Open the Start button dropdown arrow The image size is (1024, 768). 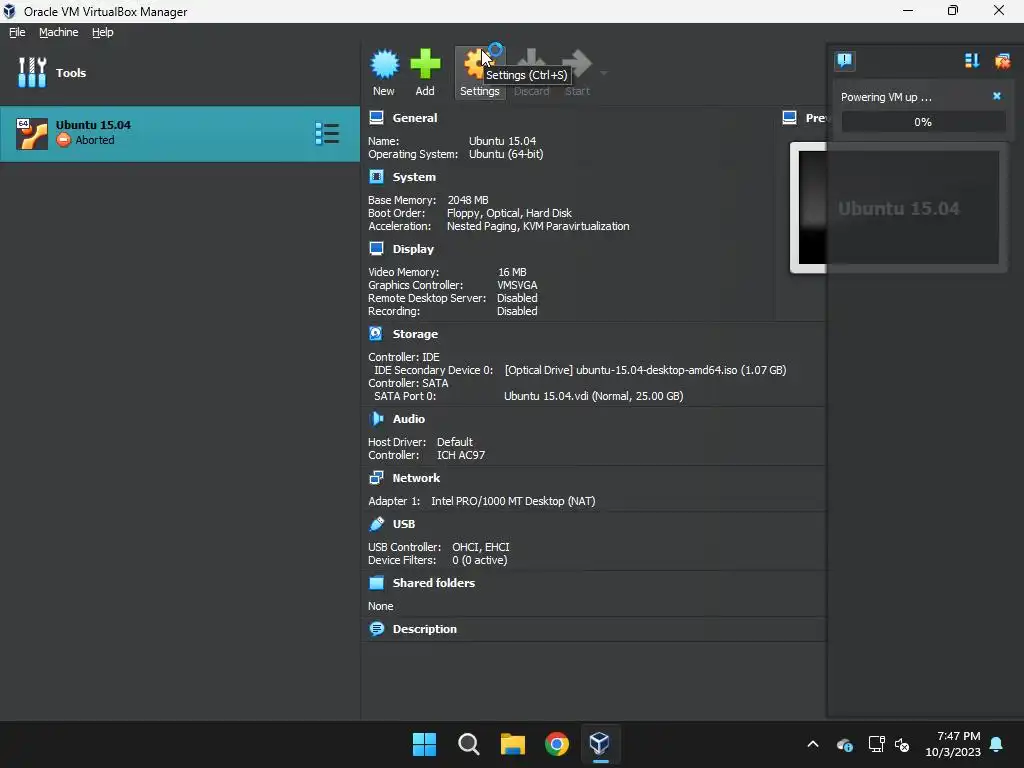tap(603, 73)
